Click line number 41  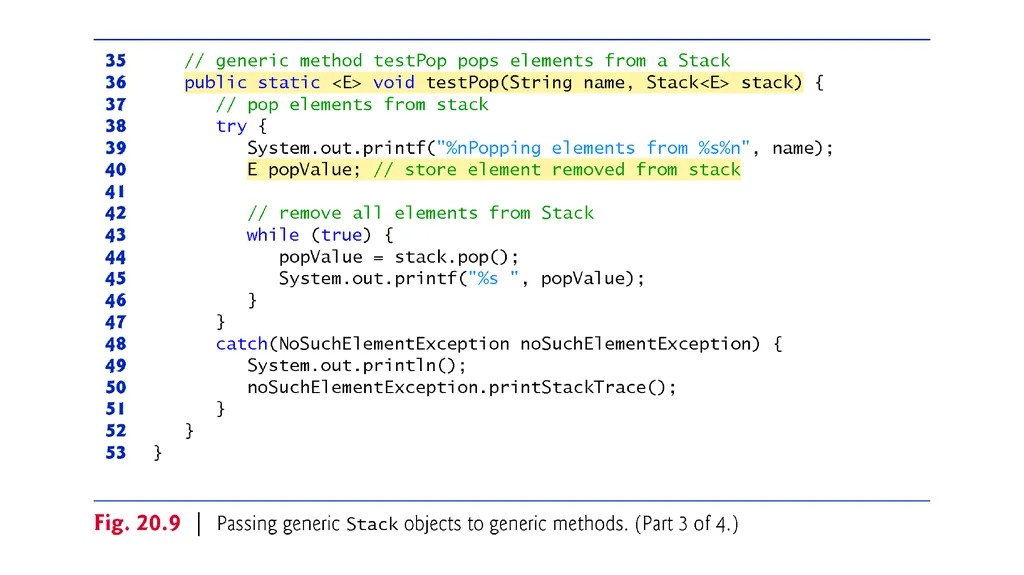coord(115,191)
